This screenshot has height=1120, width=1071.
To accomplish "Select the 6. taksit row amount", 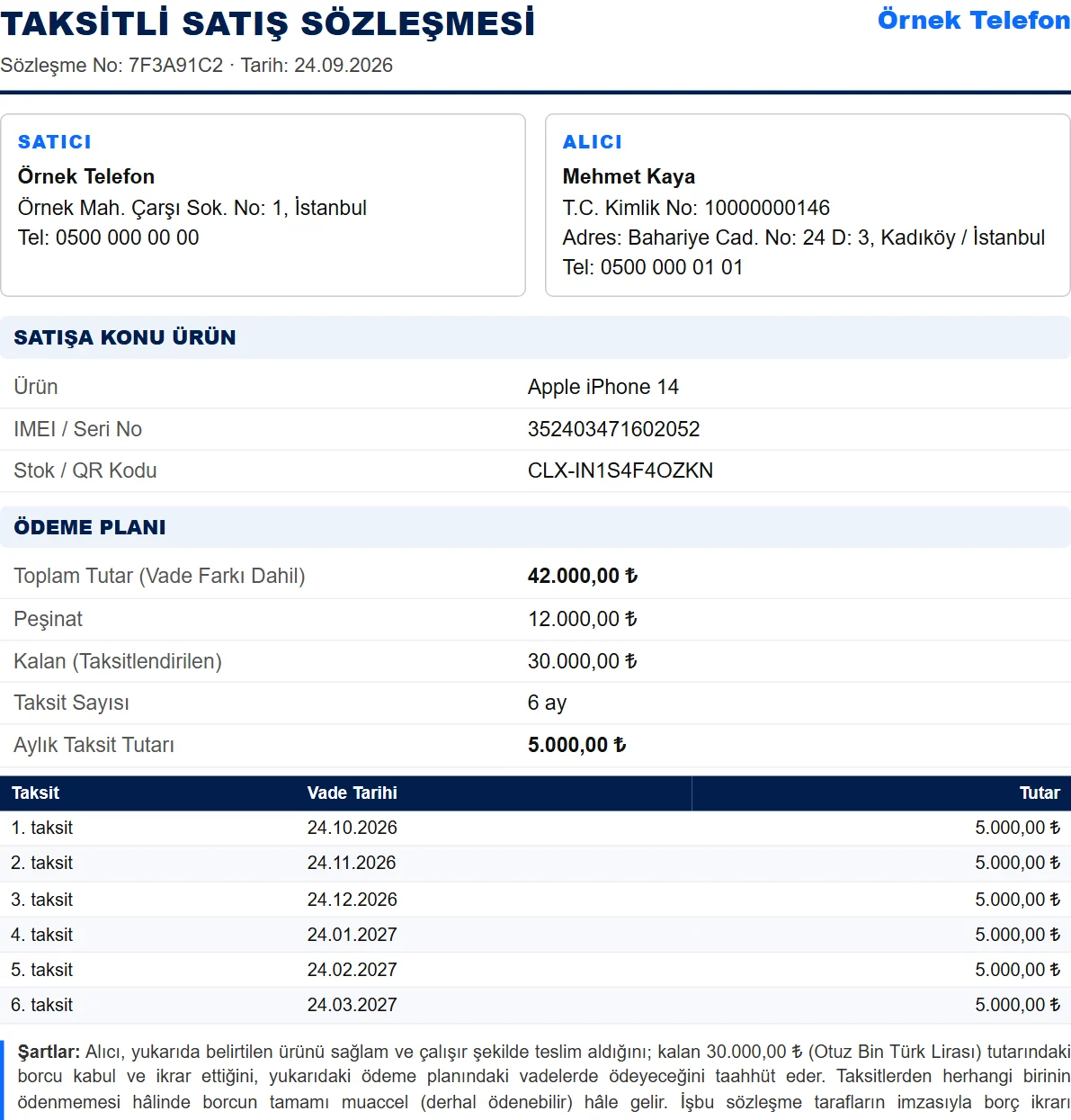I will tap(1018, 1005).
